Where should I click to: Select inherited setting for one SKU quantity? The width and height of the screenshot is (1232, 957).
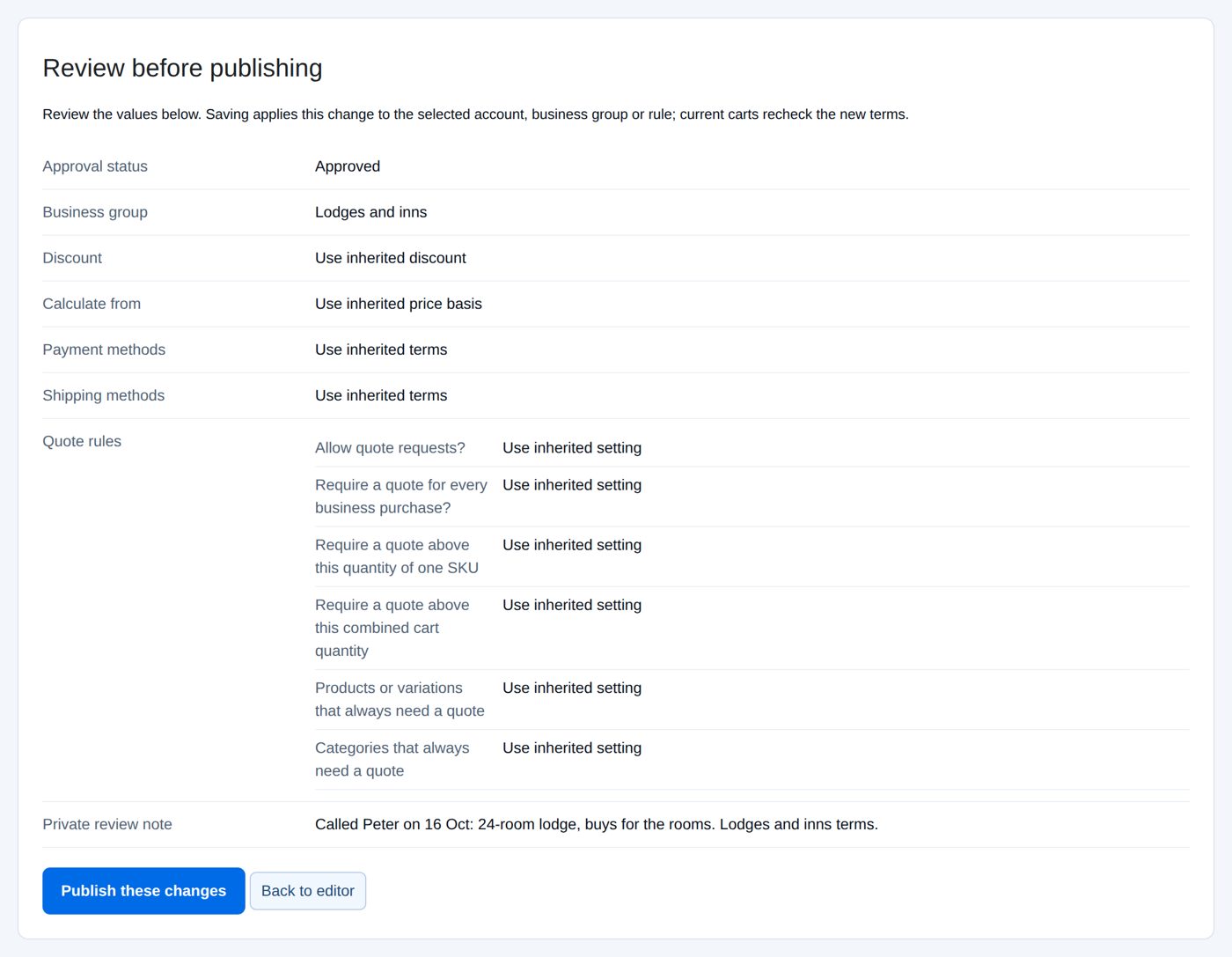click(x=572, y=545)
